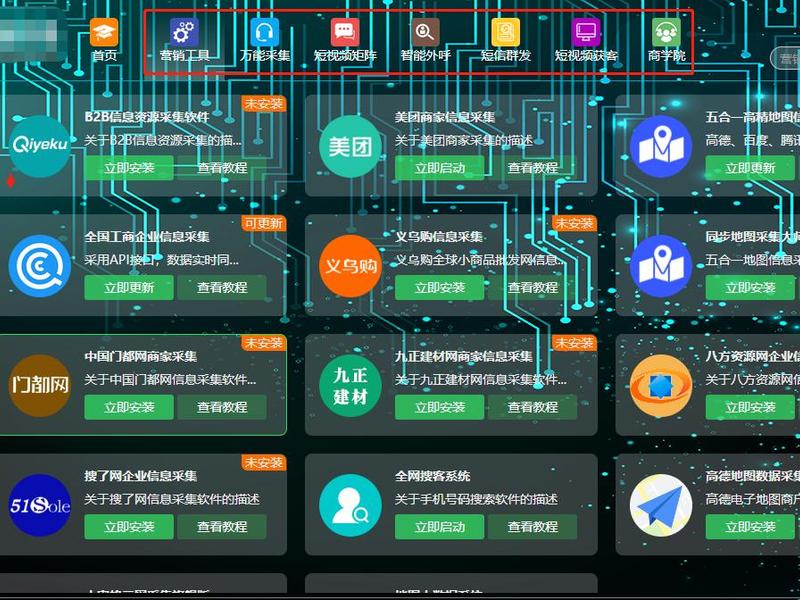Screen dimensions: 800x600
Task: Click title 九正建材网商家信息采集
Action: point(464,356)
